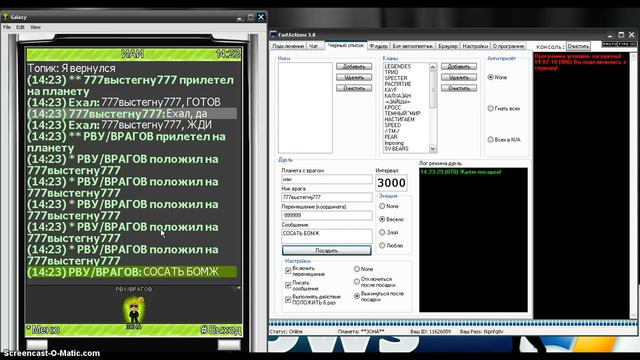Click Удалить button in the Ники group
This screenshot has height=360, width=640.
354,77
